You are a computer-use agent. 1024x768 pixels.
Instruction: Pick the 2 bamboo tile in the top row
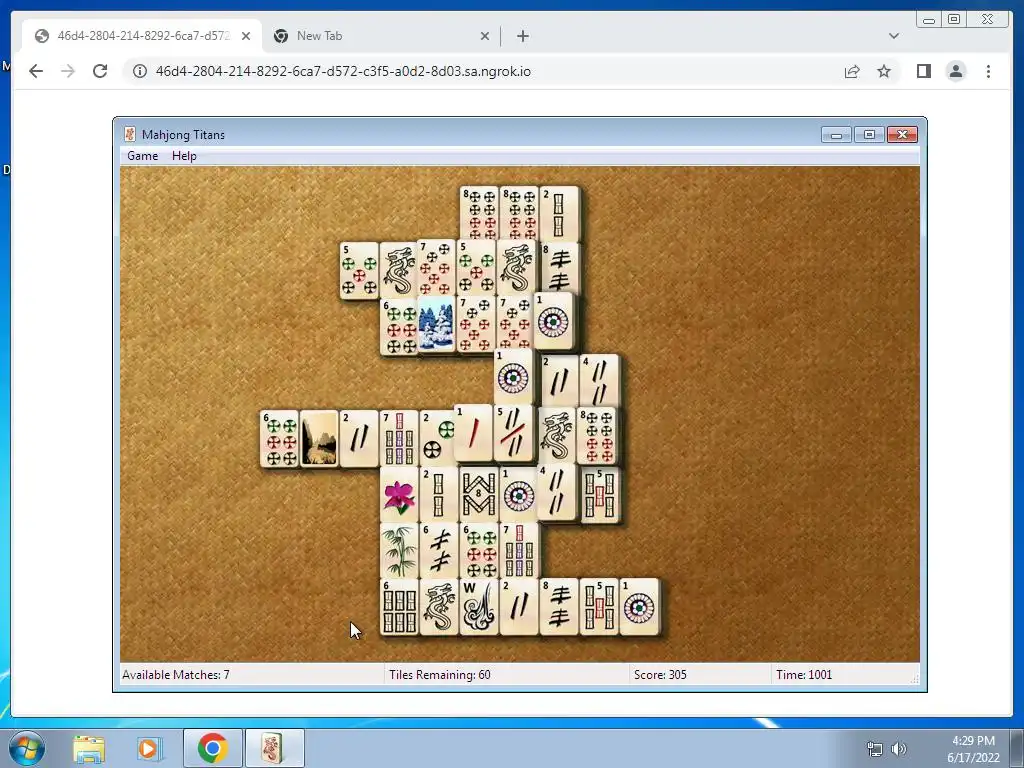(559, 214)
